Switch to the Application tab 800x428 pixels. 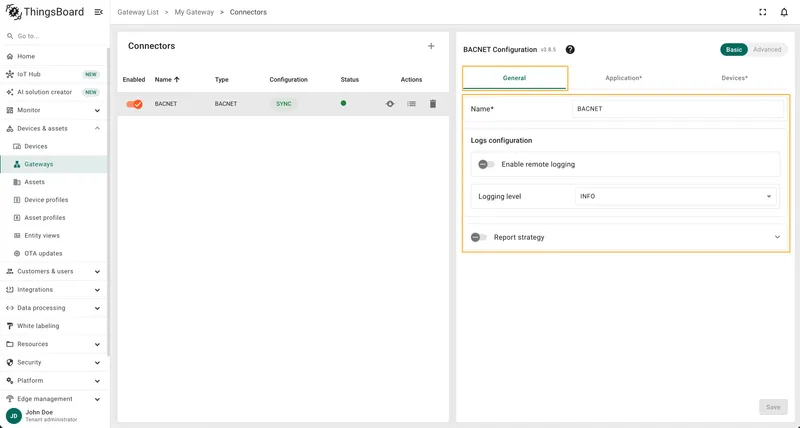pyautogui.click(x=623, y=78)
